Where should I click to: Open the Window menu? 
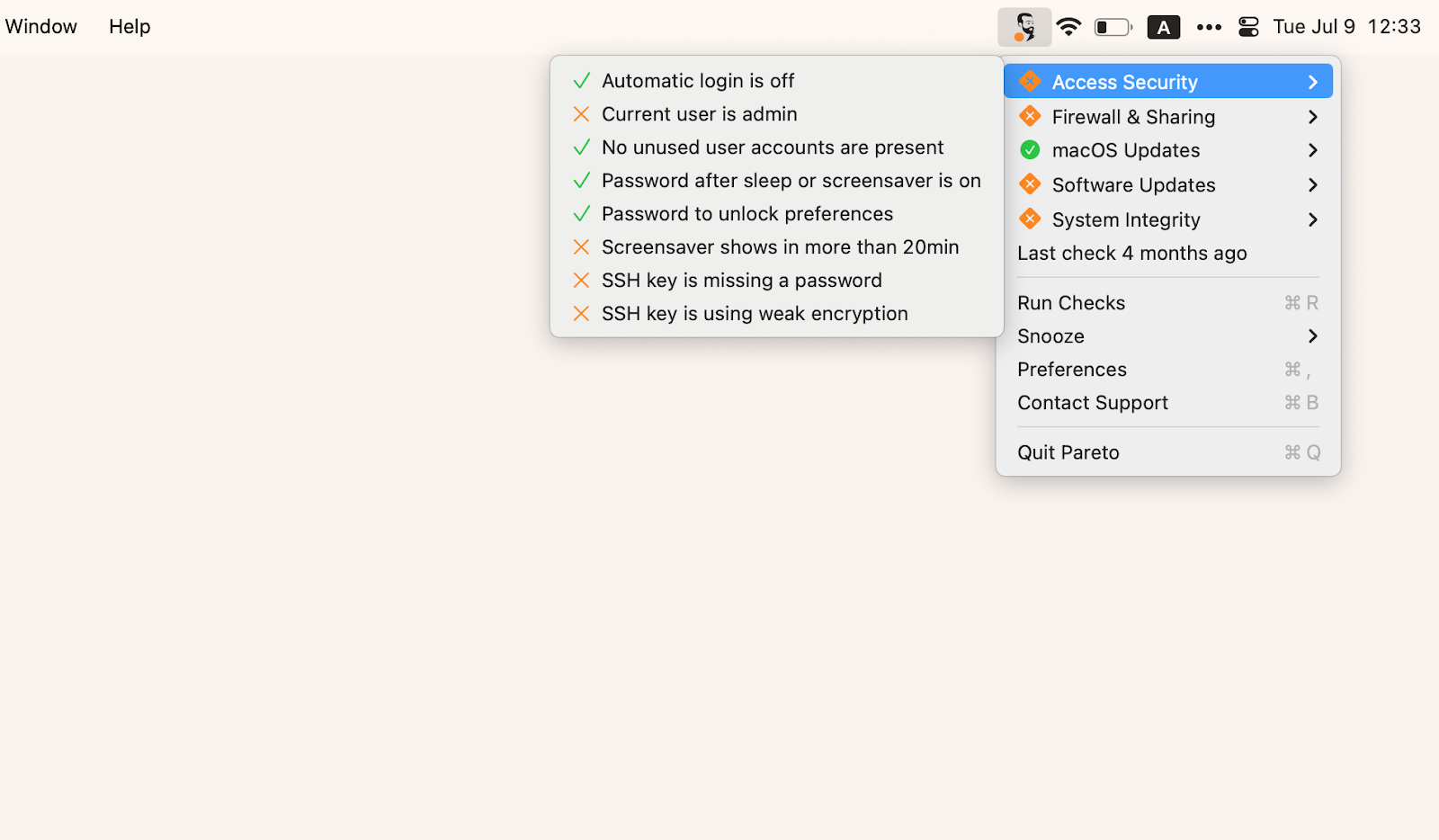41,27
